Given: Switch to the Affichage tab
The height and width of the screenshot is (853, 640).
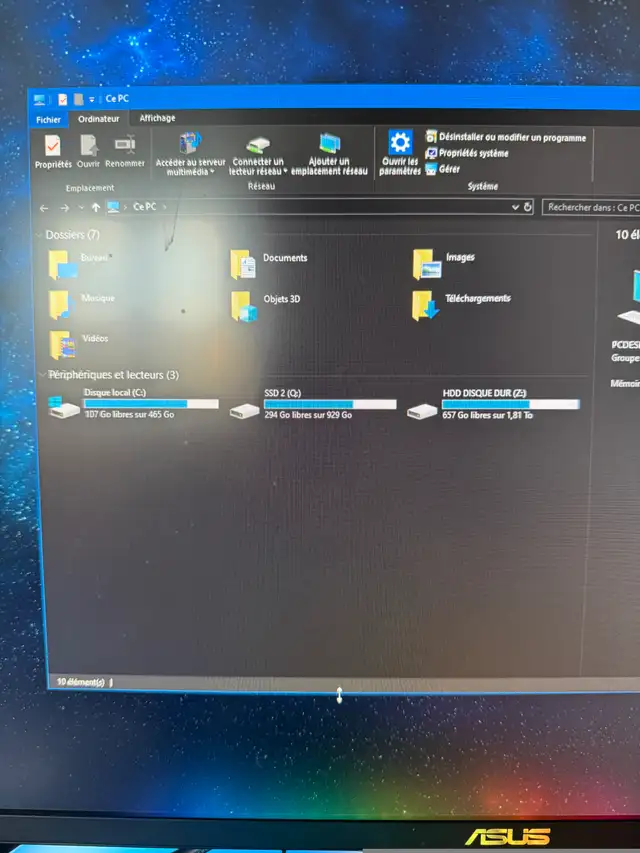Looking at the screenshot, I should pyautogui.click(x=157, y=118).
